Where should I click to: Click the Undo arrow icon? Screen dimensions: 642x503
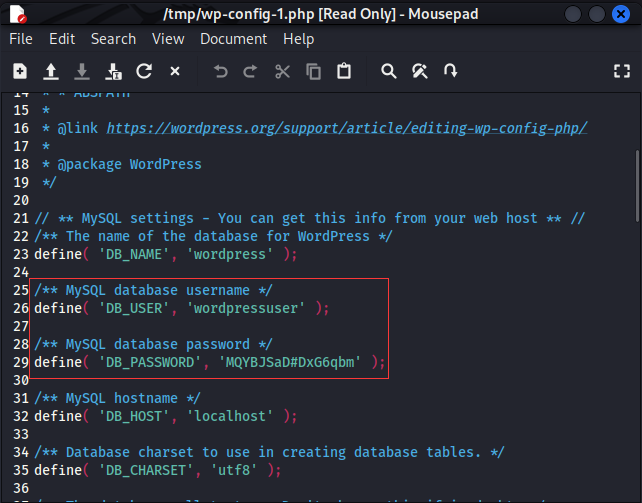(x=220, y=71)
